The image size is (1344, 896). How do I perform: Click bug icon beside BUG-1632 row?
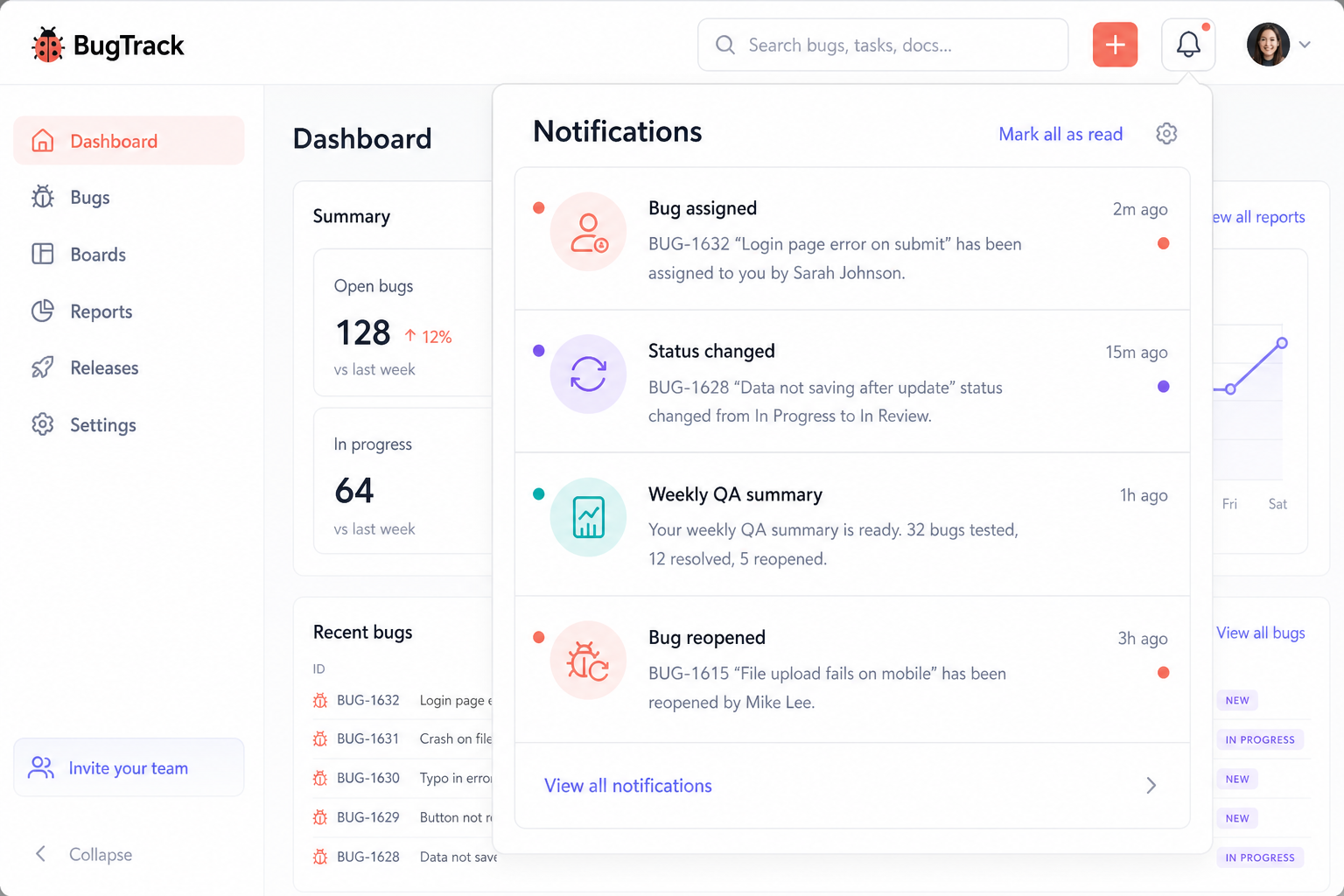pyautogui.click(x=320, y=700)
